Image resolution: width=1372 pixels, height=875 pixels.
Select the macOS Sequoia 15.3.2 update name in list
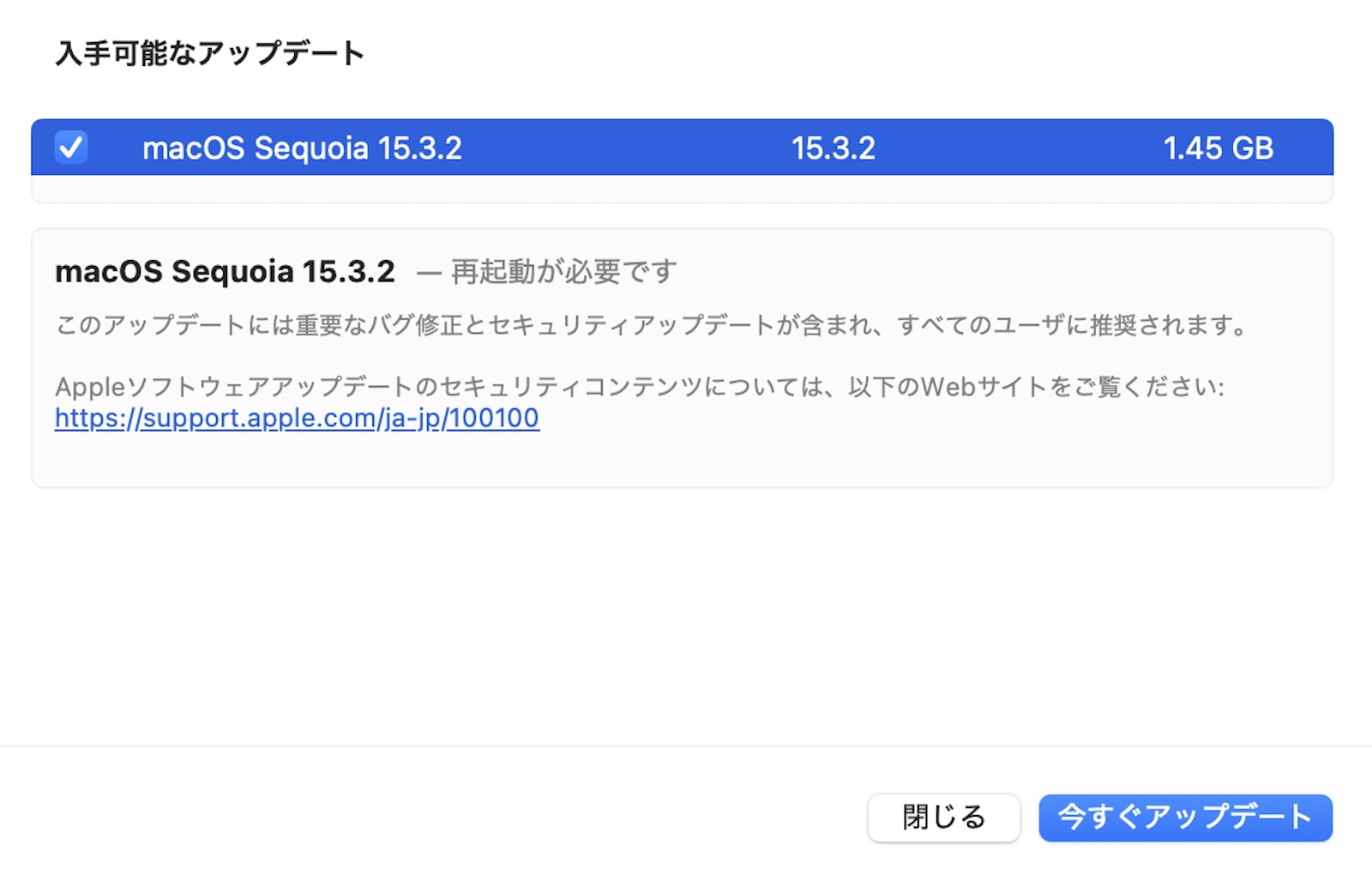click(302, 148)
